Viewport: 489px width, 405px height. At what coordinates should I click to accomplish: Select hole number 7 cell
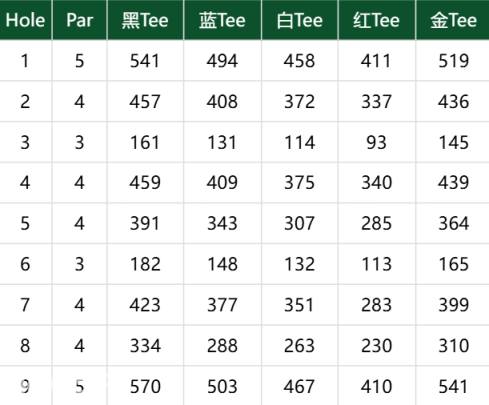pos(26,305)
